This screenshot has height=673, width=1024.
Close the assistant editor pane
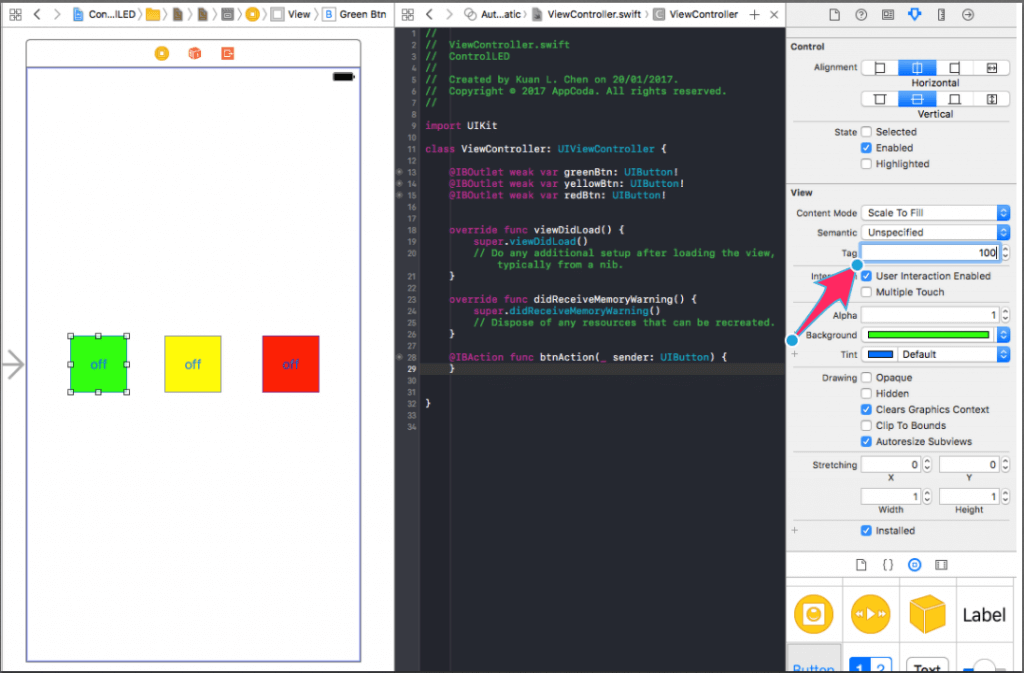[x=774, y=14]
